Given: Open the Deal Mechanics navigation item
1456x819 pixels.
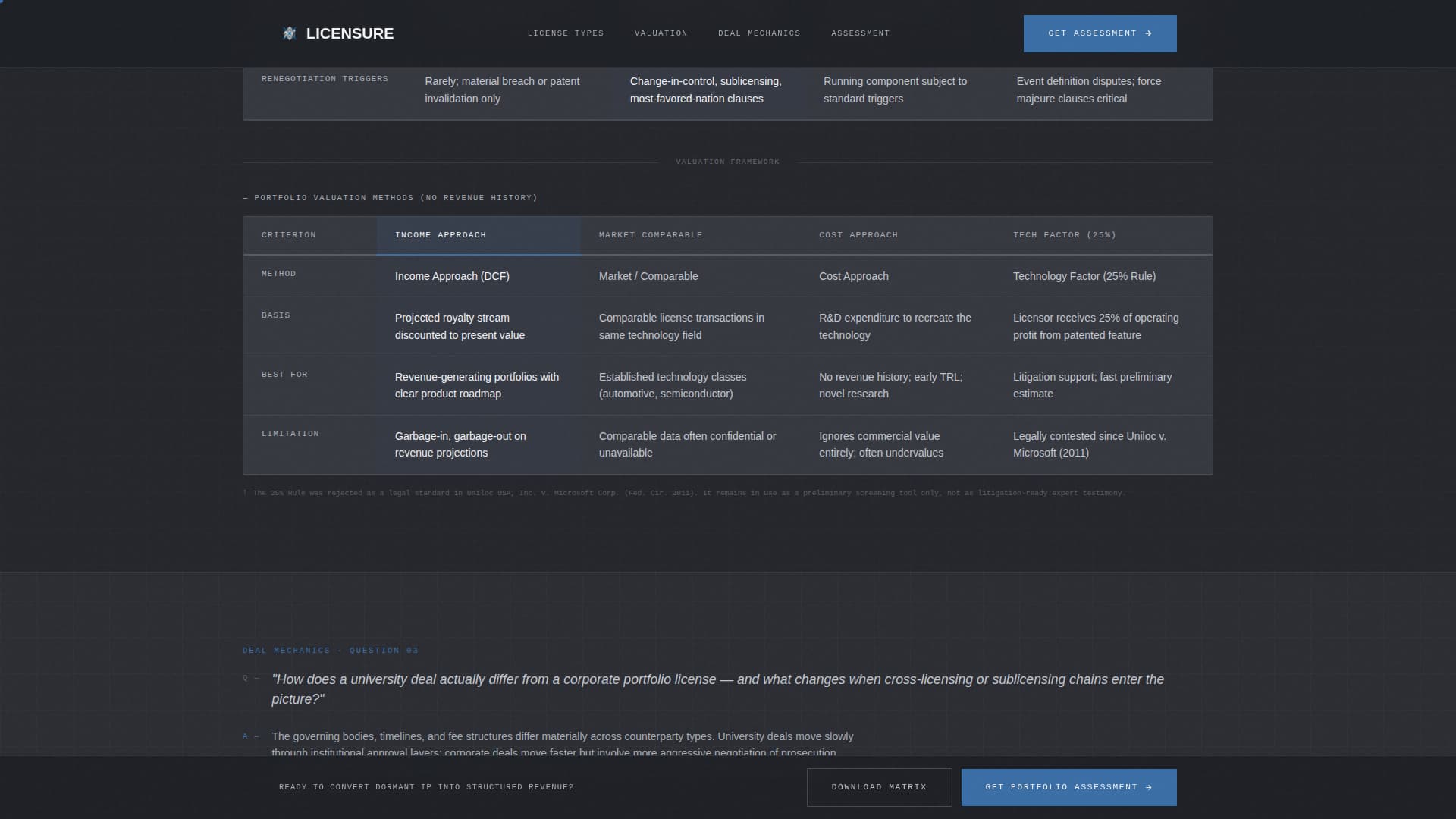Looking at the screenshot, I should 759,33.
